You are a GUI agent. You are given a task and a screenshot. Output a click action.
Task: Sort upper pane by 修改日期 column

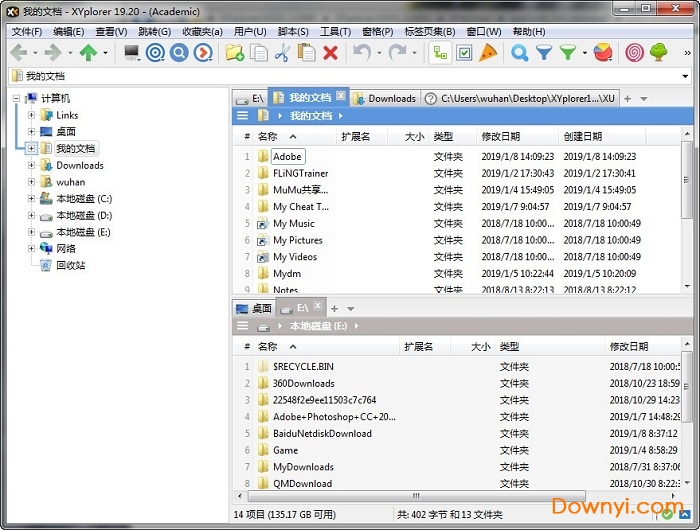click(x=517, y=137)
